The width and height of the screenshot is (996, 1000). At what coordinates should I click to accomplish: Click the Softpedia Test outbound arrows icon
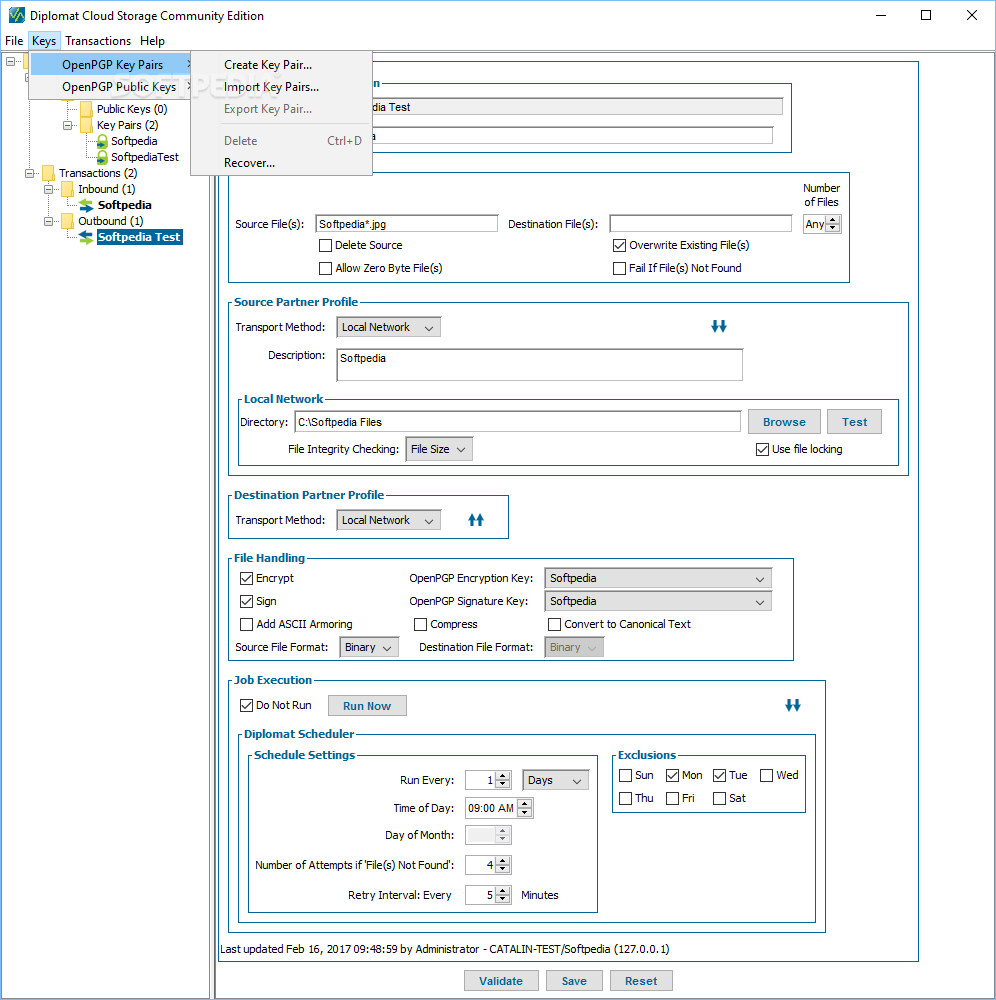tap(86, 237)
